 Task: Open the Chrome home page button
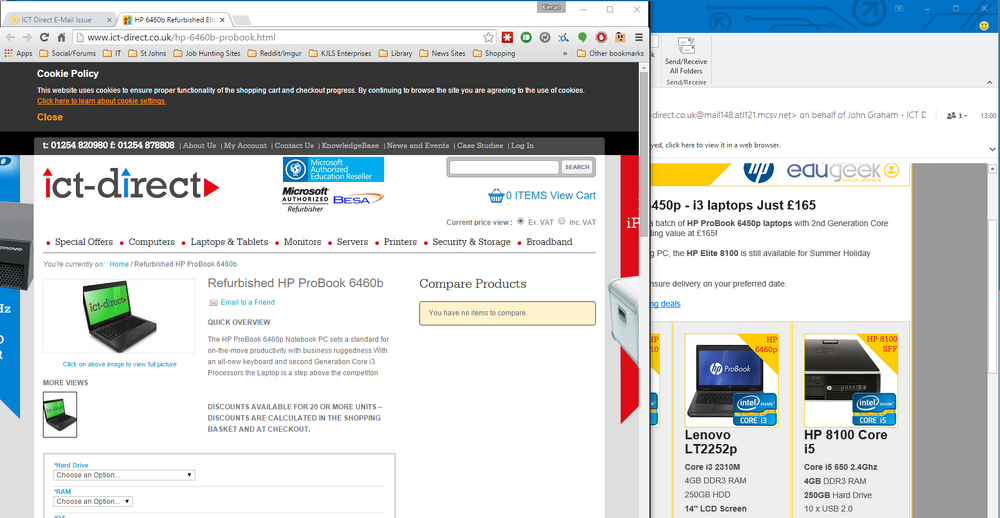[x=61, y=38]
